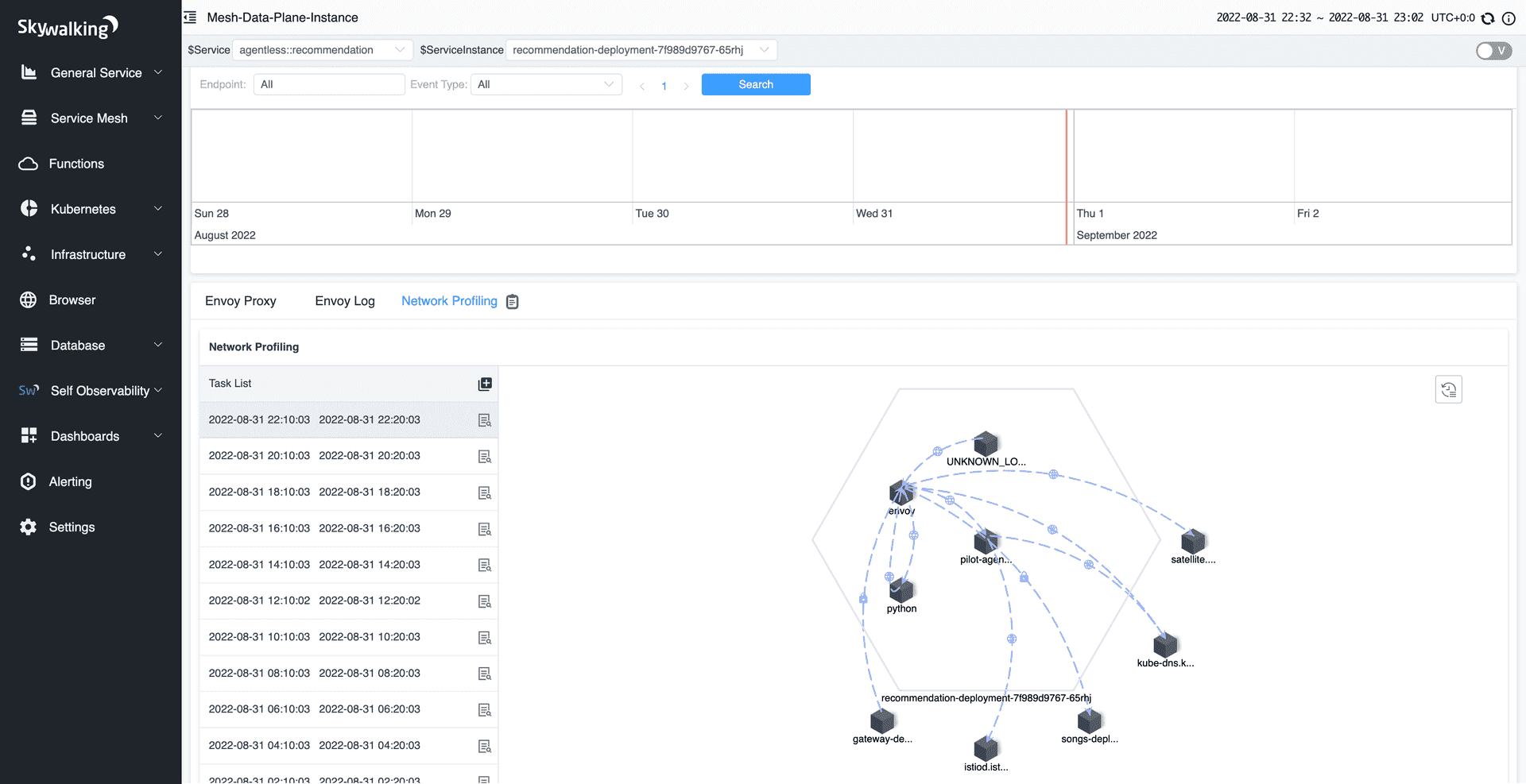
Task: Click the refresh icon next to UTC time
Action: pyautogui.click(x=1488, y=18)
